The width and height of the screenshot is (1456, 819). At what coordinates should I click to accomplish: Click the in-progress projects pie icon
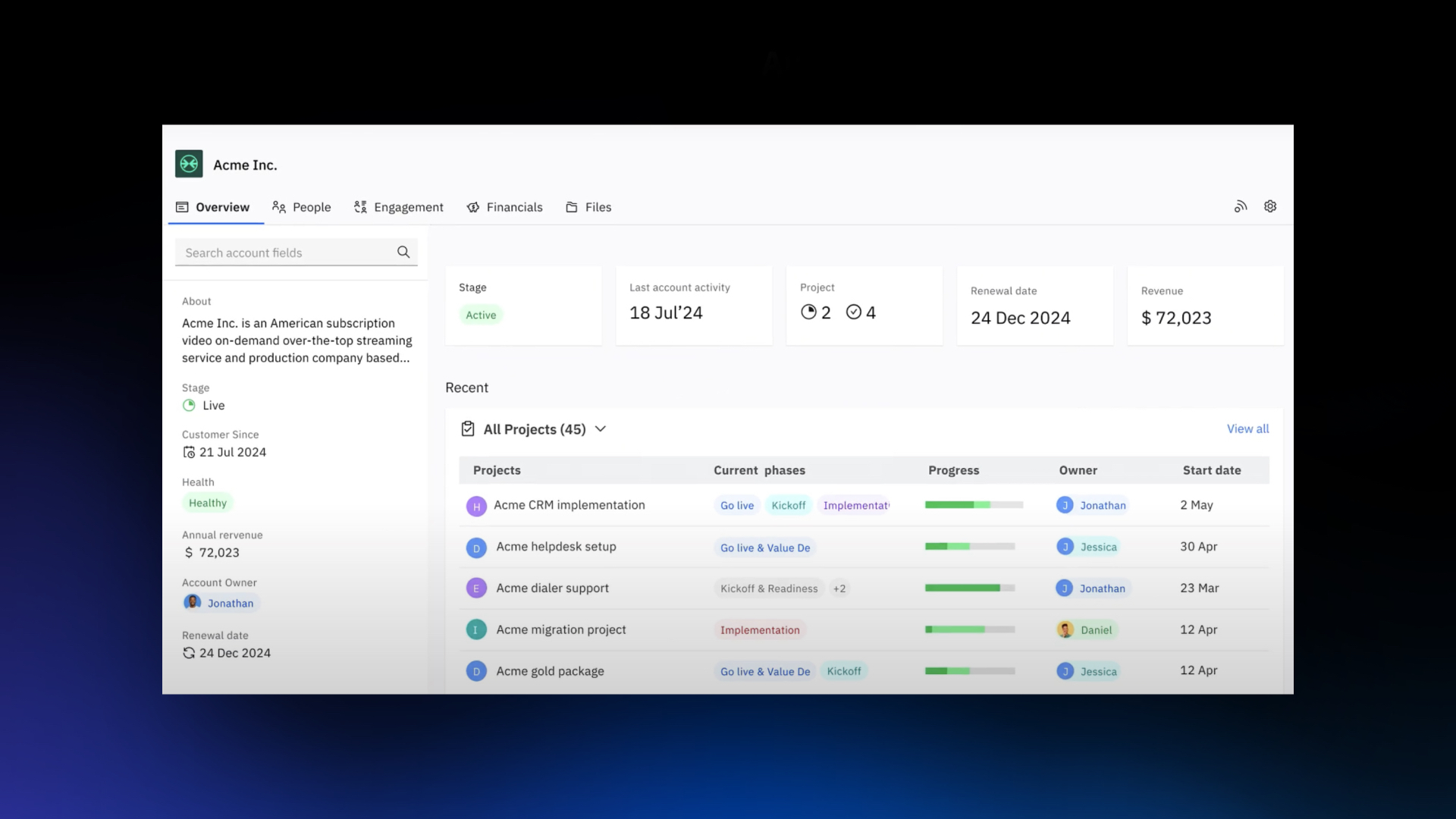[809, 312]
